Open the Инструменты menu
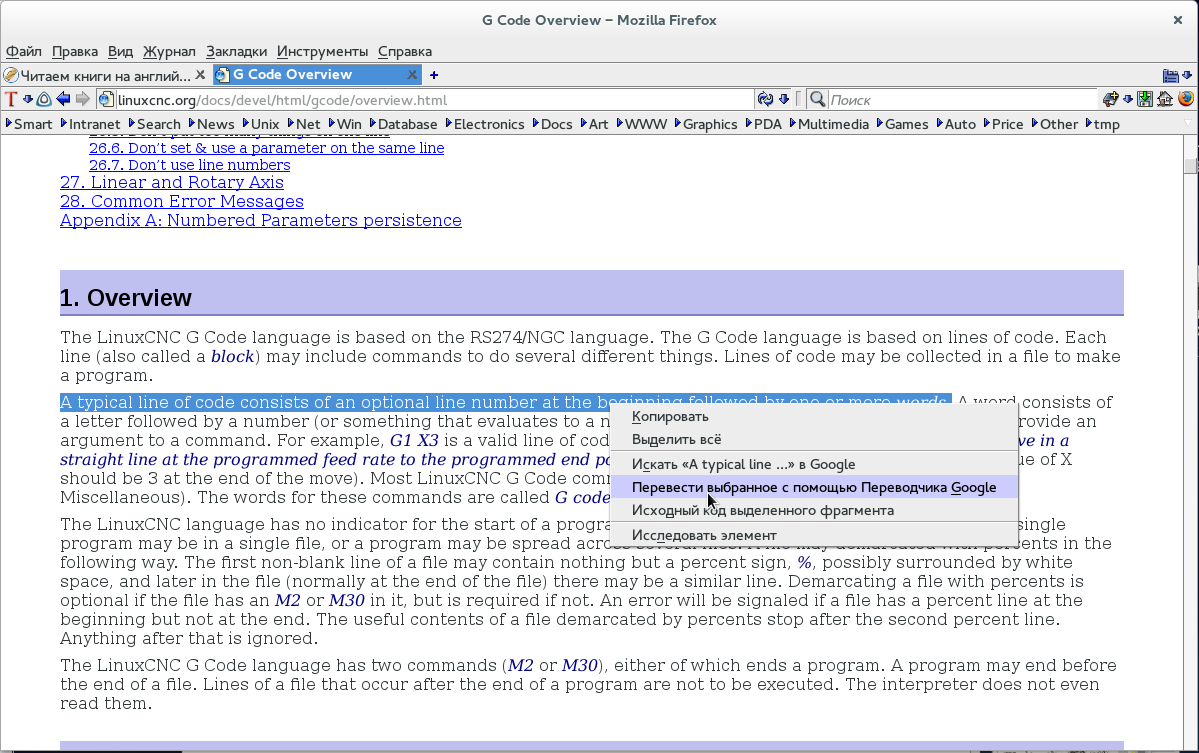 (x=322, y=51)
